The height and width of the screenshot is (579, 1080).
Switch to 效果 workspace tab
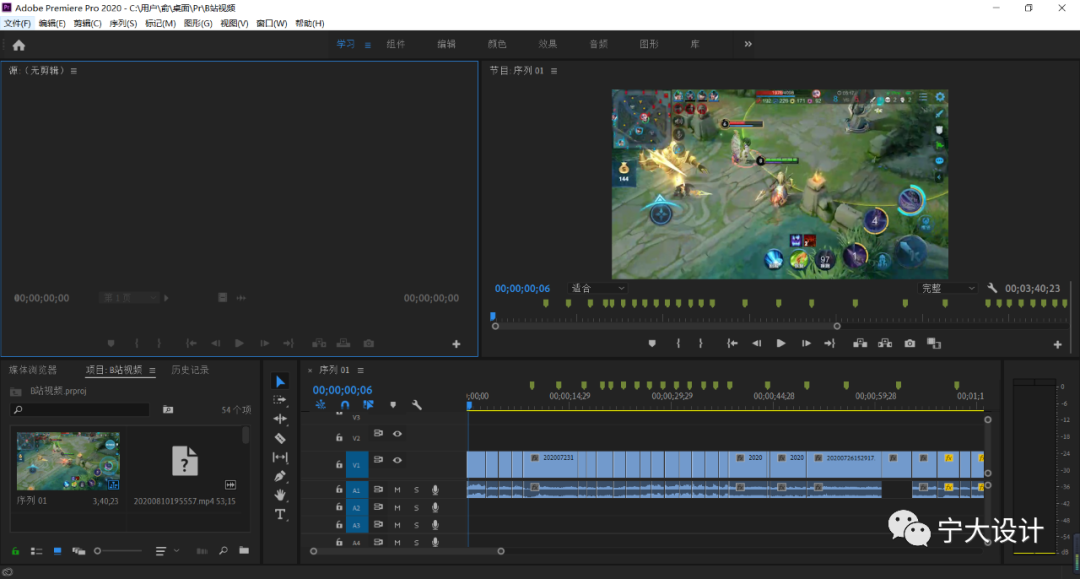548,44
